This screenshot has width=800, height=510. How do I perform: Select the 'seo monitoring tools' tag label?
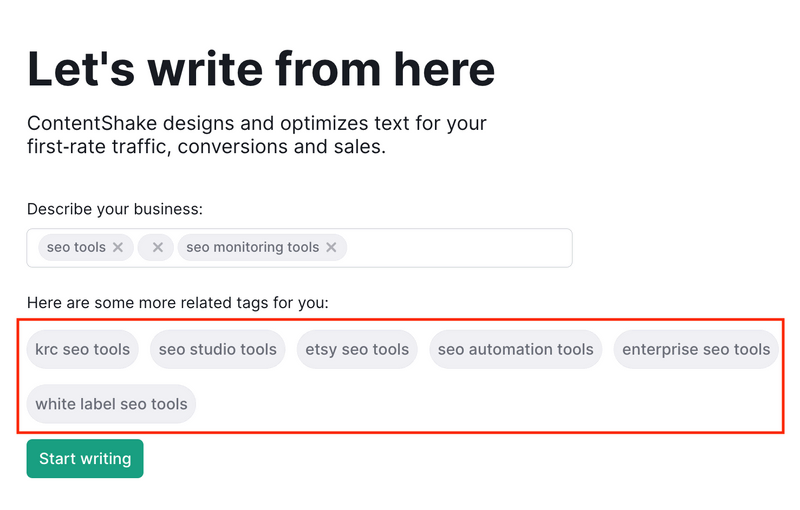coord(253,247)
